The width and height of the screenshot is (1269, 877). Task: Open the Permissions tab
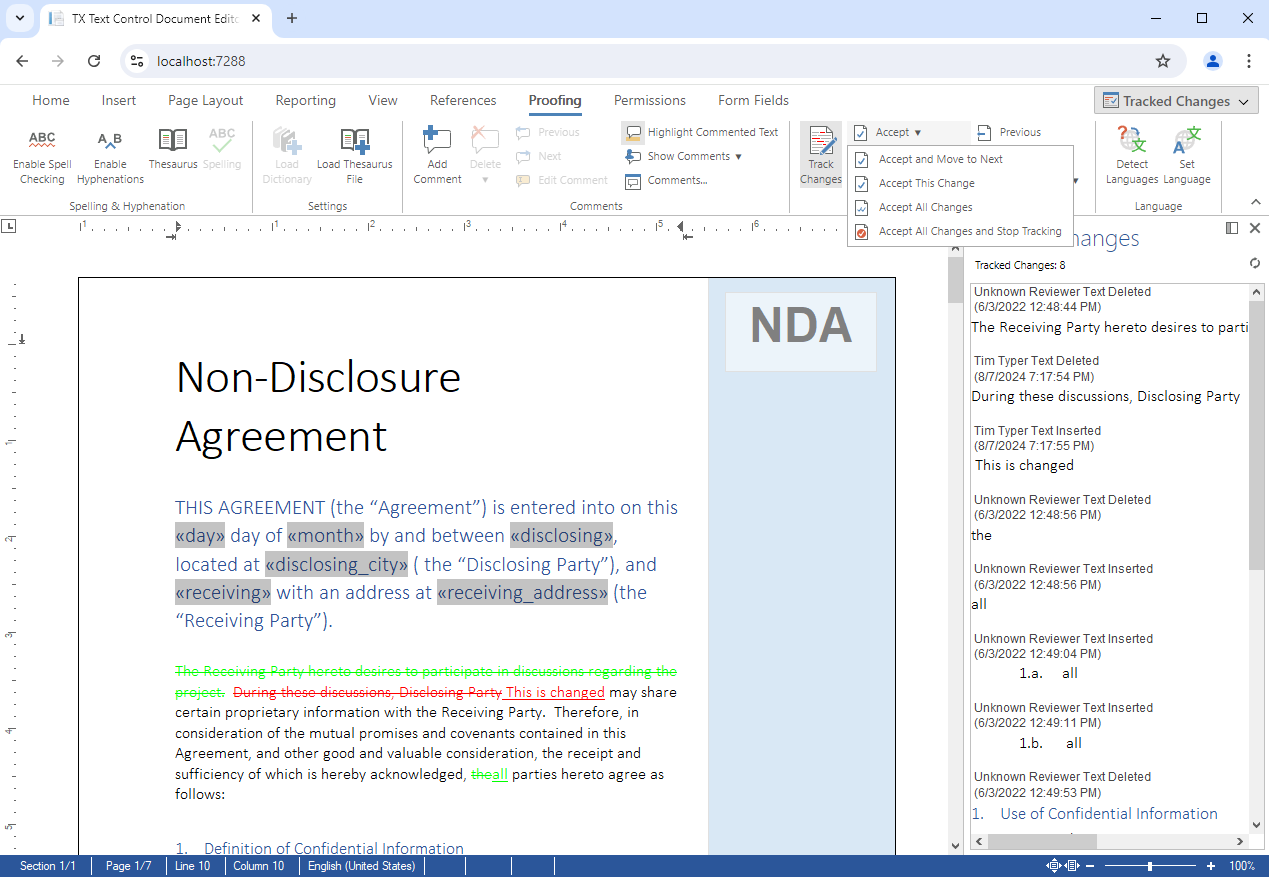tap(650, 100)
